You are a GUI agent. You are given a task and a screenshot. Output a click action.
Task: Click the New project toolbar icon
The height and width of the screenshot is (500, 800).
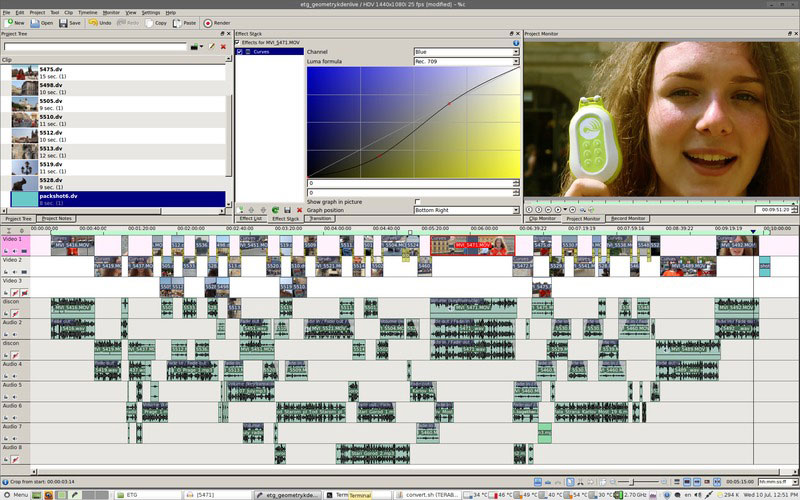(14, 22)
